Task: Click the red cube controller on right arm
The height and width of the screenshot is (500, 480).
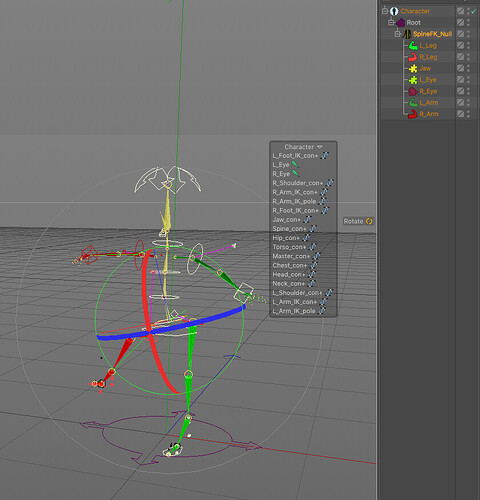Action: click(x=89, y=255)
